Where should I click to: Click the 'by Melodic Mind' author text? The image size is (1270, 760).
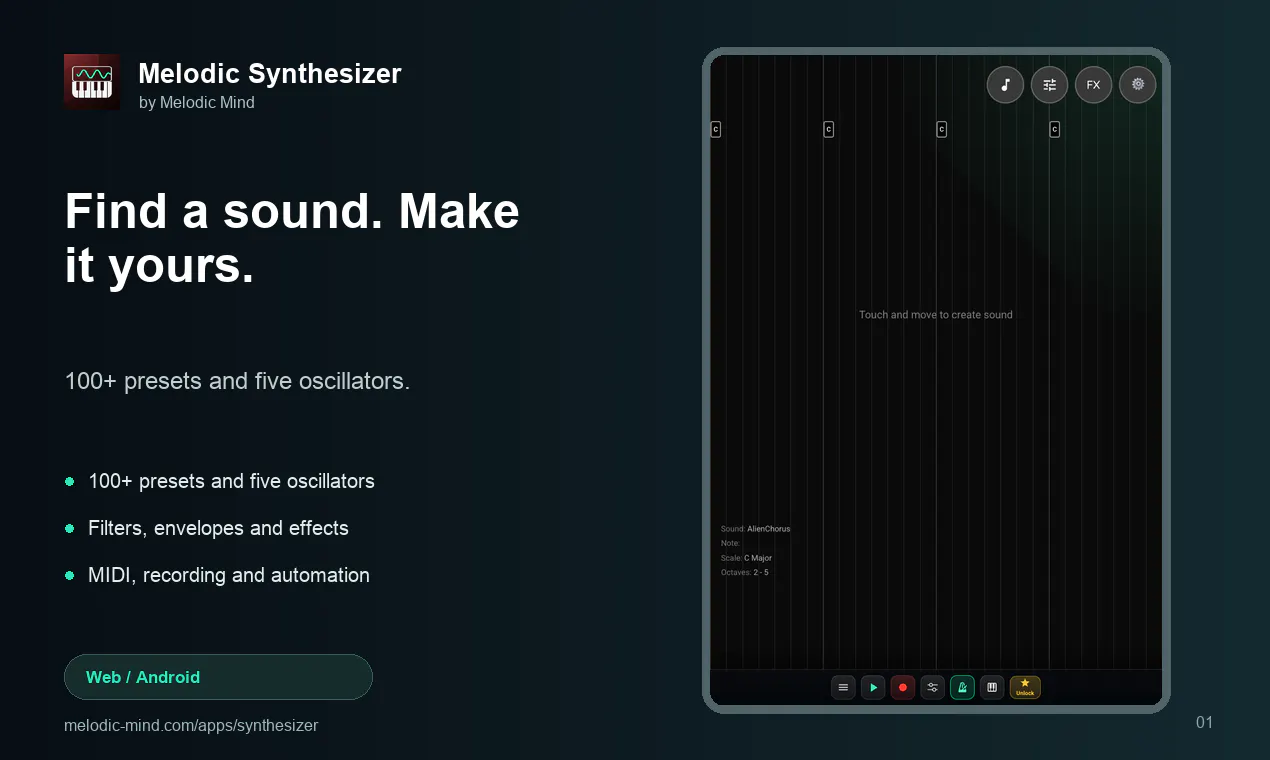(197, 102)
